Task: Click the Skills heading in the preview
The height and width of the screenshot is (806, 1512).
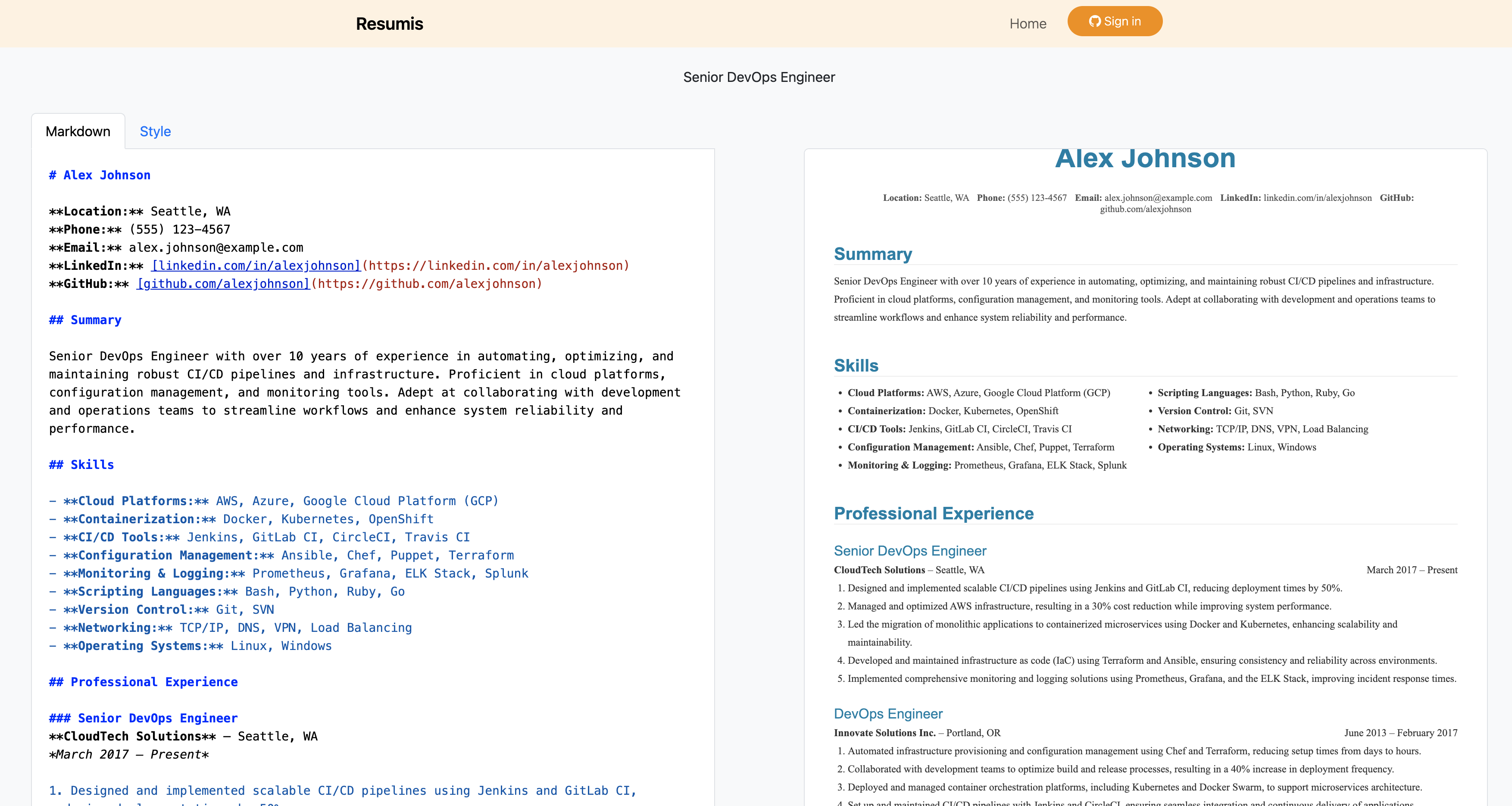Action: [856, 365]
